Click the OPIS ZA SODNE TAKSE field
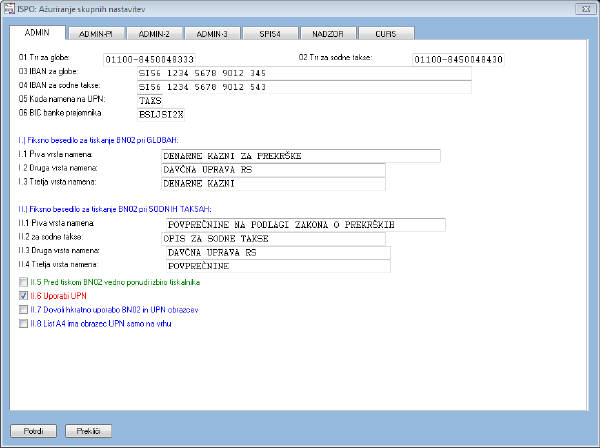Screen dimensions: 600x448 click(272, 239)
